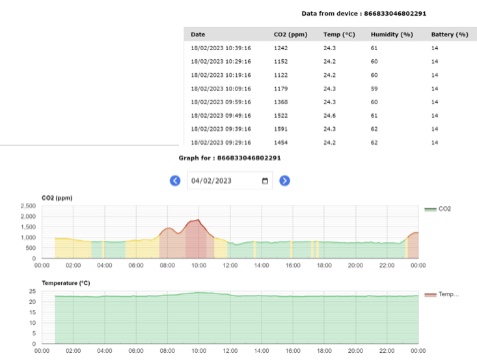The width and height of the screenshot is (477, 360).
Task: Go to previous day with left arrow
Action: 175,181
